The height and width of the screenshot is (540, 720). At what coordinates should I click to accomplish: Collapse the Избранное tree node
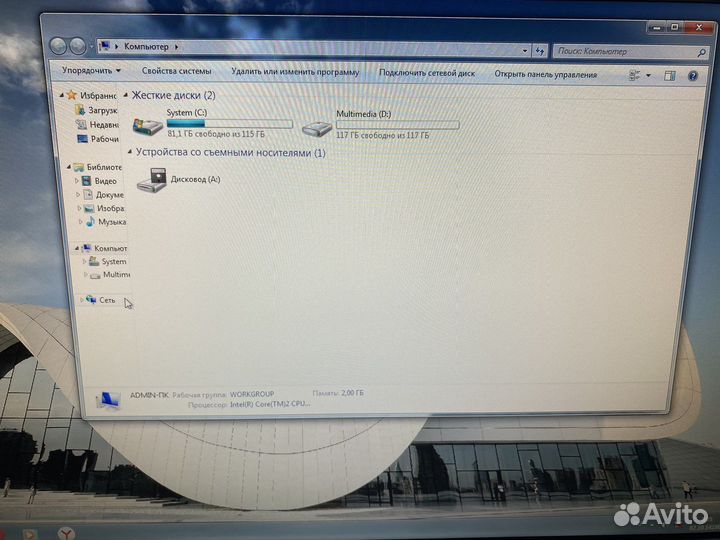pos(62,95)
